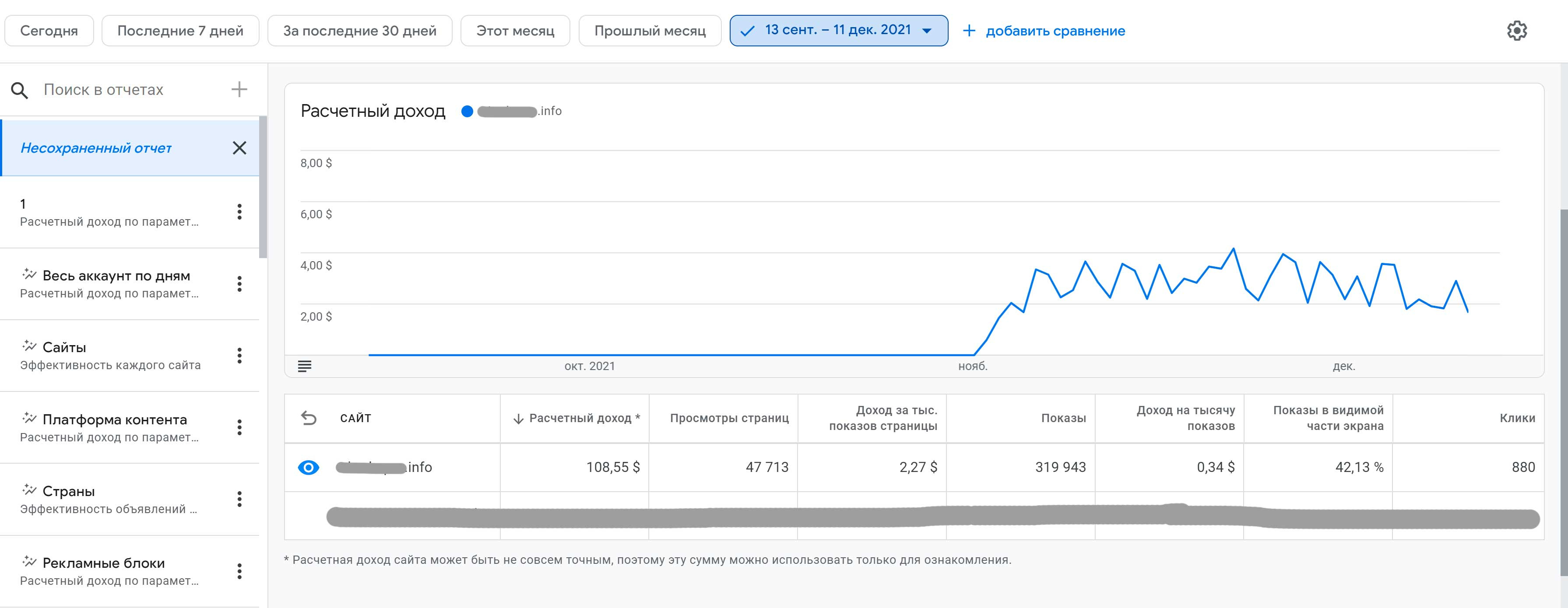Select the Прошлый месяц date range

650,31
